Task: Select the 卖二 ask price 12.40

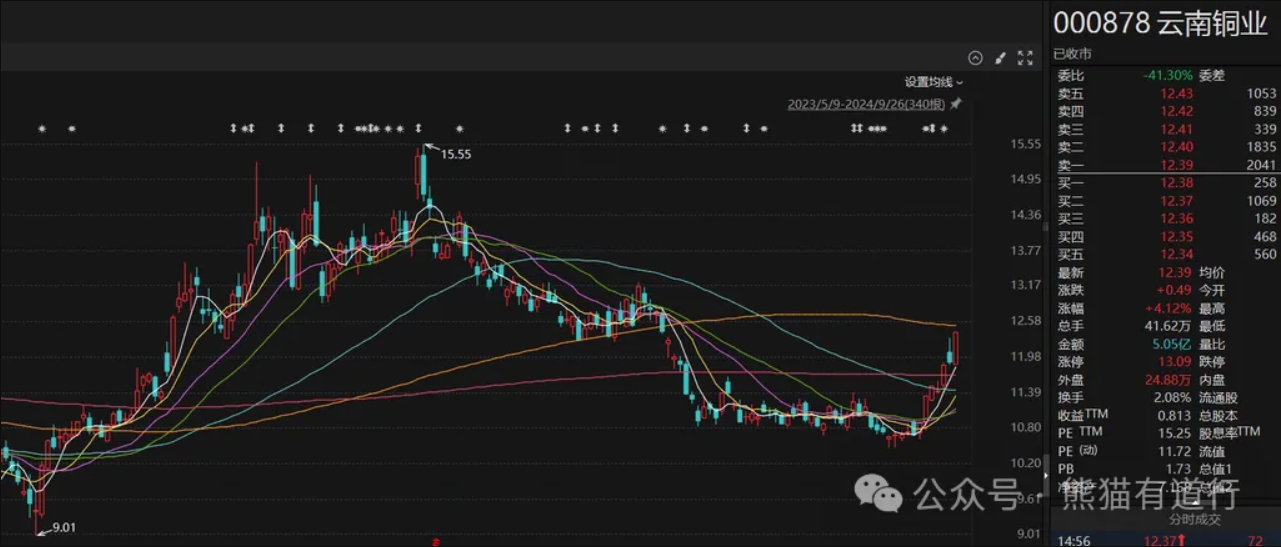Action: point(1176,147)
